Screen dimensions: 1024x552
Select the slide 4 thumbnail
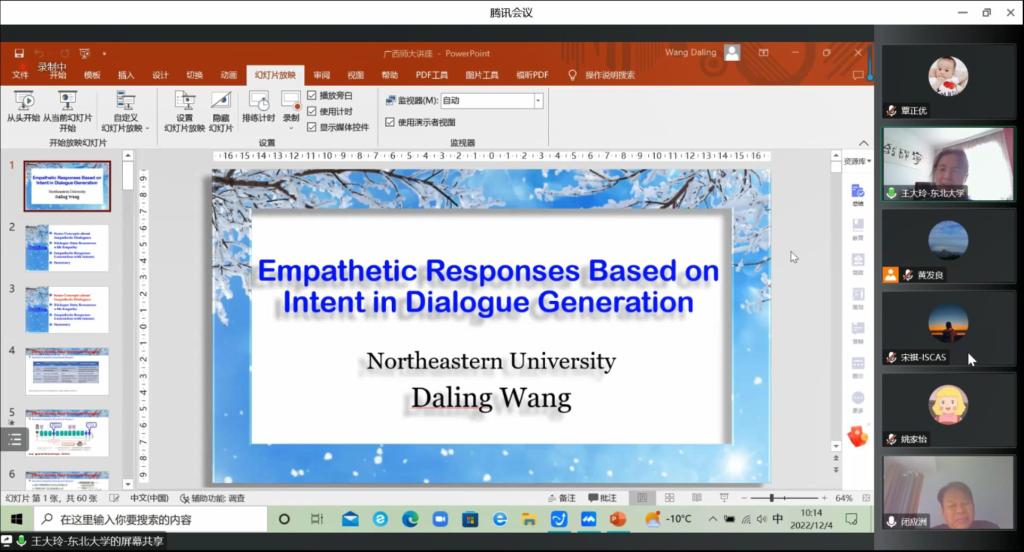tap(67, 371)
